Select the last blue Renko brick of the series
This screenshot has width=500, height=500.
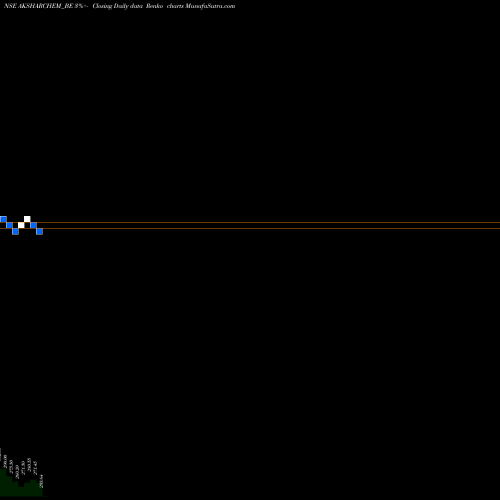(x=39, y=231)
